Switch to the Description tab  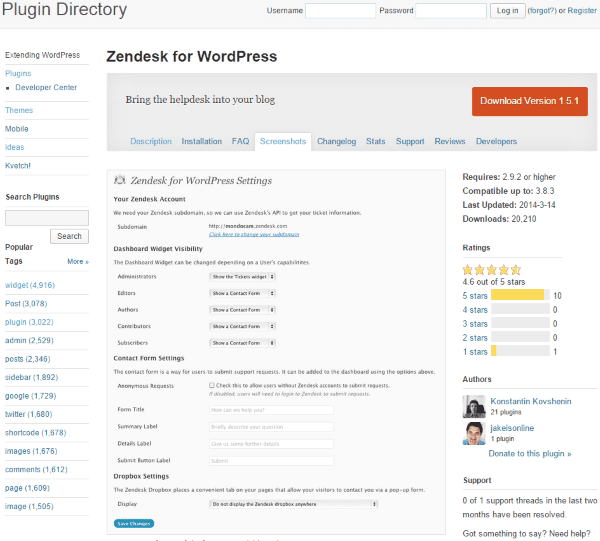tap(151, 141)
